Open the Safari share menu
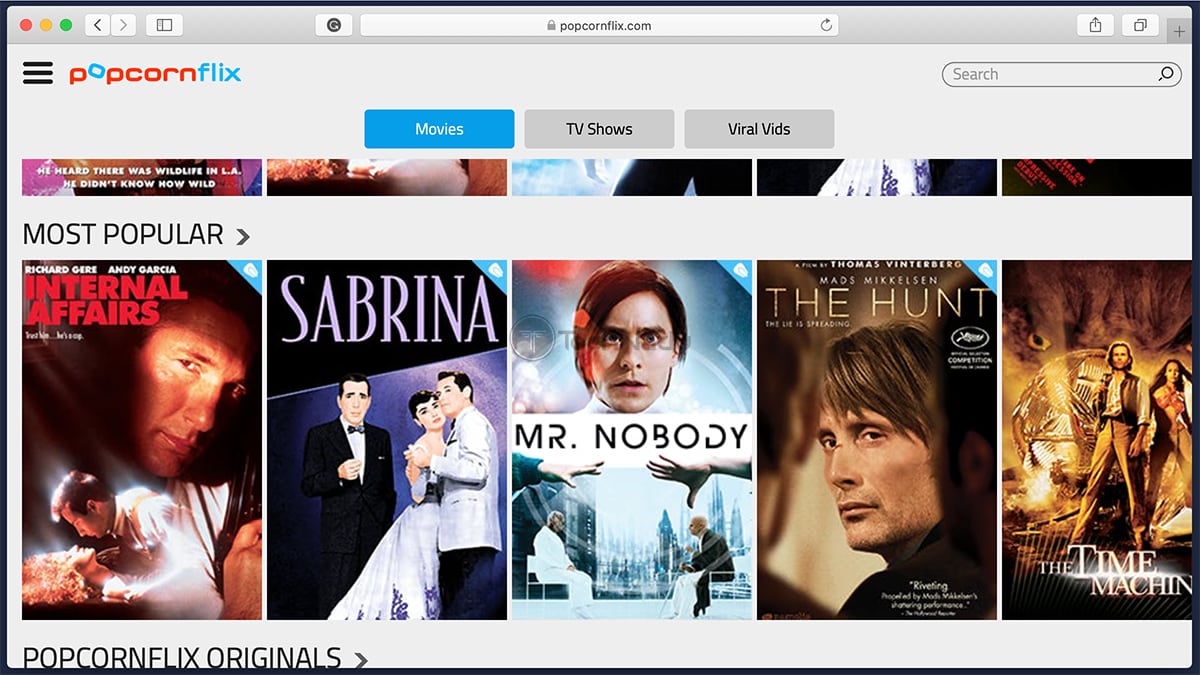This screenshot has width=1200, height=675. point(1095,25)
